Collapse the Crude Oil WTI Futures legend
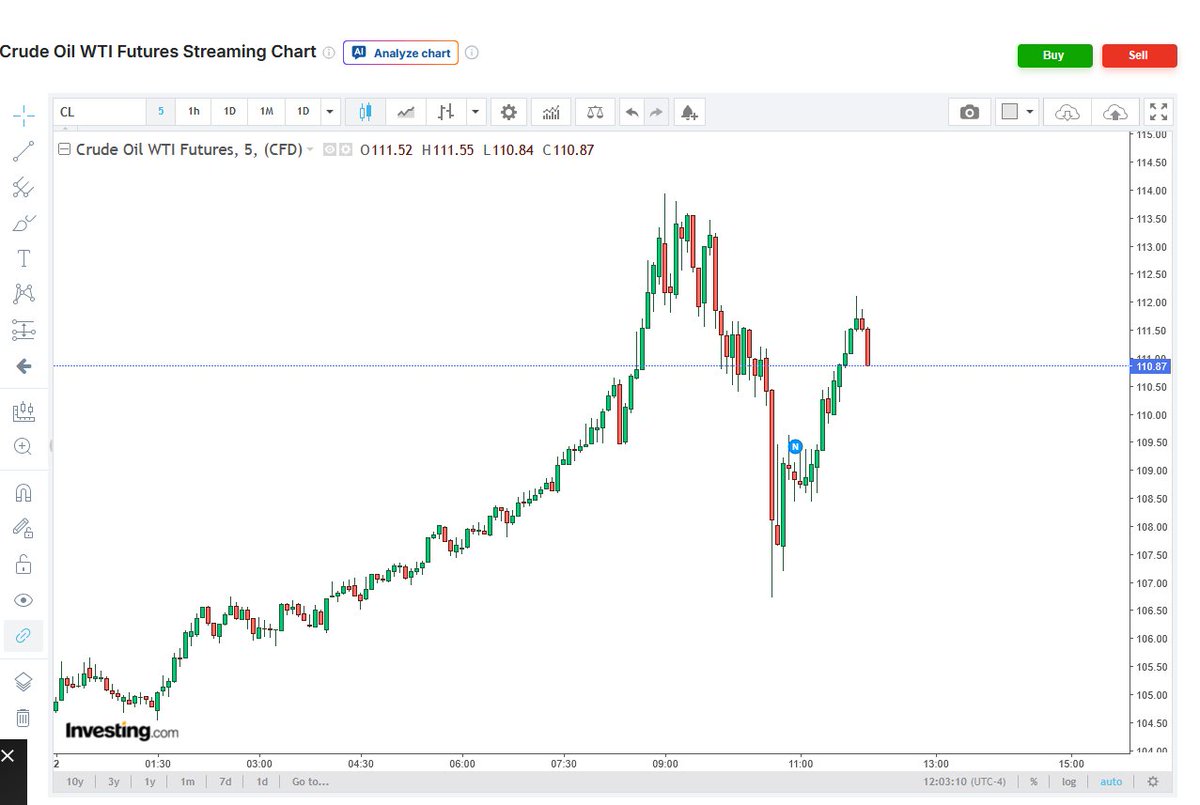1200x805 pixels. [65, 150]
